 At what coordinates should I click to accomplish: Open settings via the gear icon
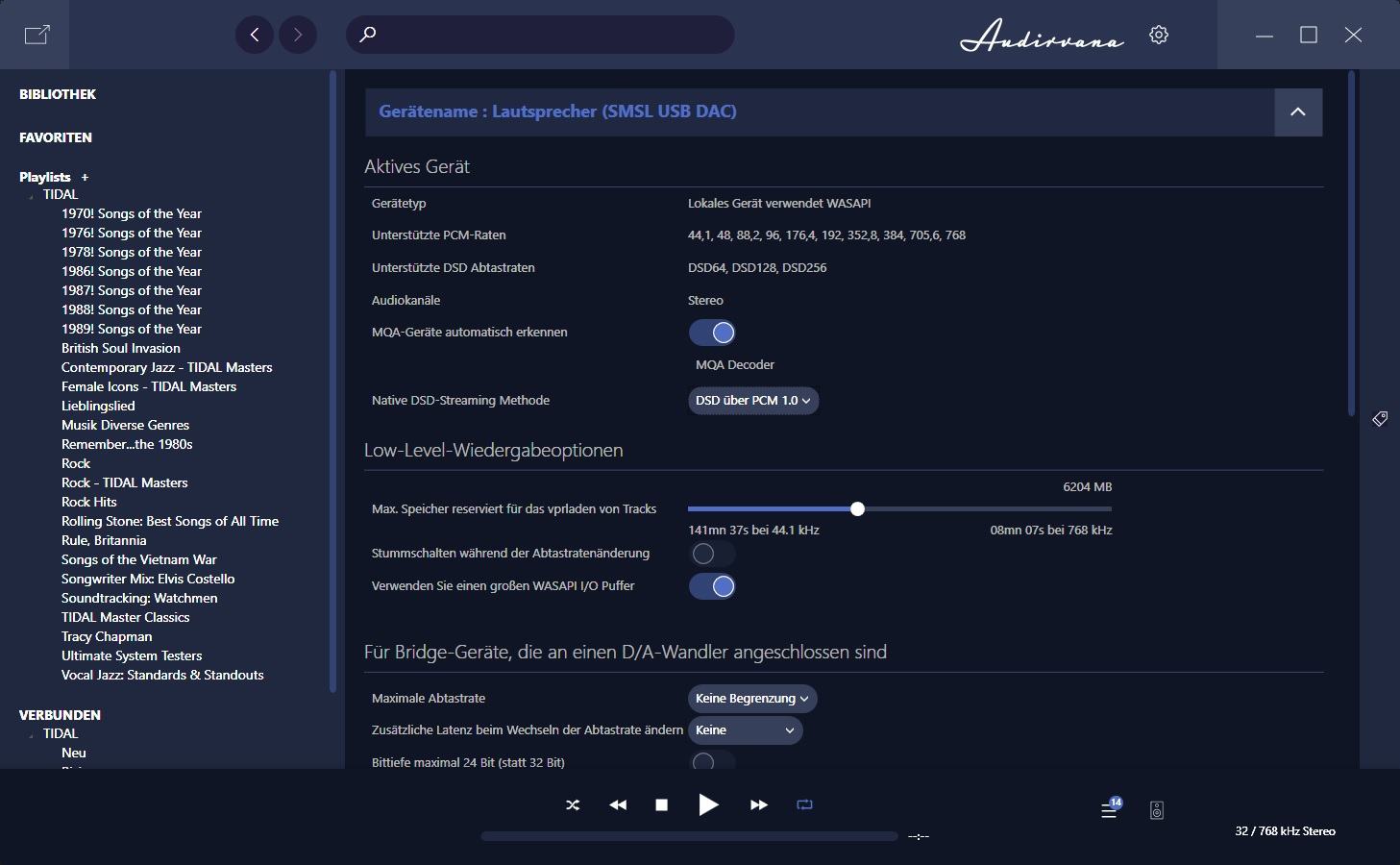coord(1159,35)
